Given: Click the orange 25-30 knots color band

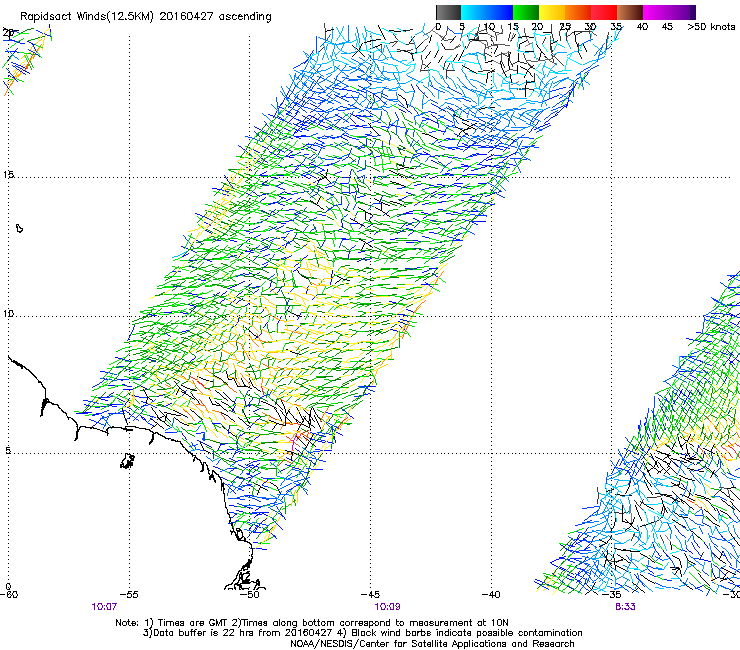Looking at the screenshot, I should click(578, 12).
